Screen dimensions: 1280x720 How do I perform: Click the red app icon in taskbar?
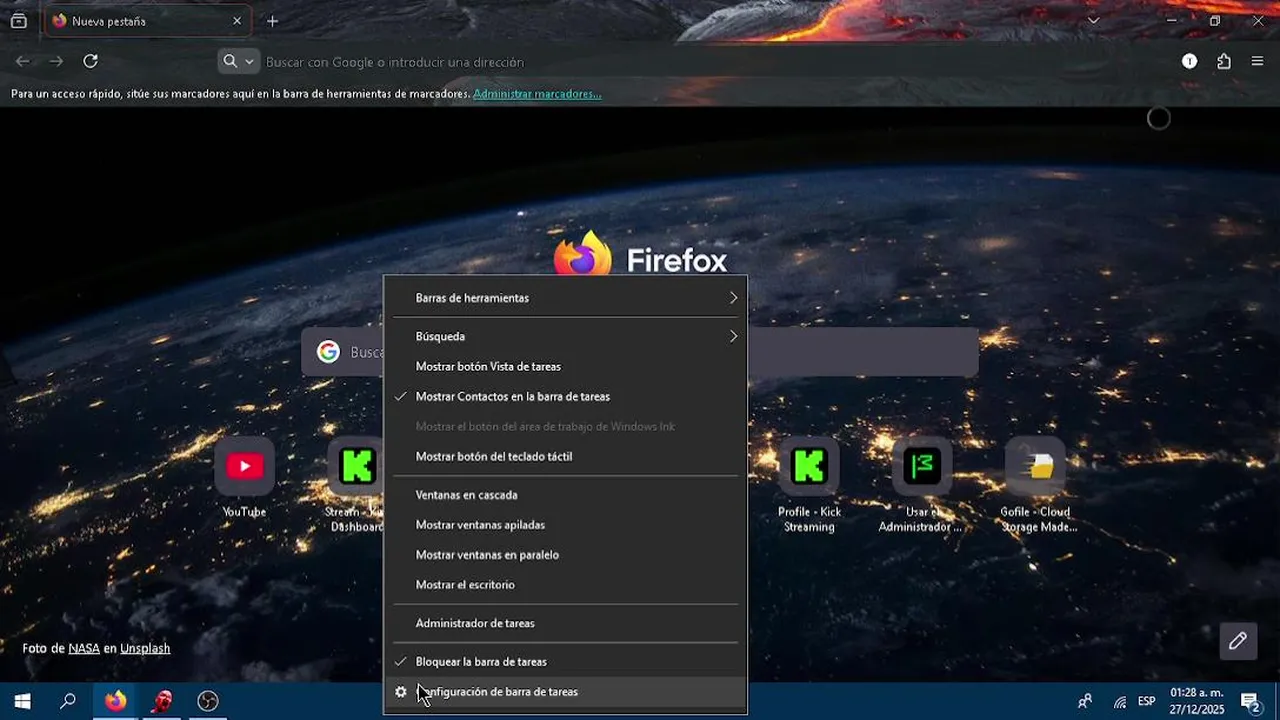point(162,701)
